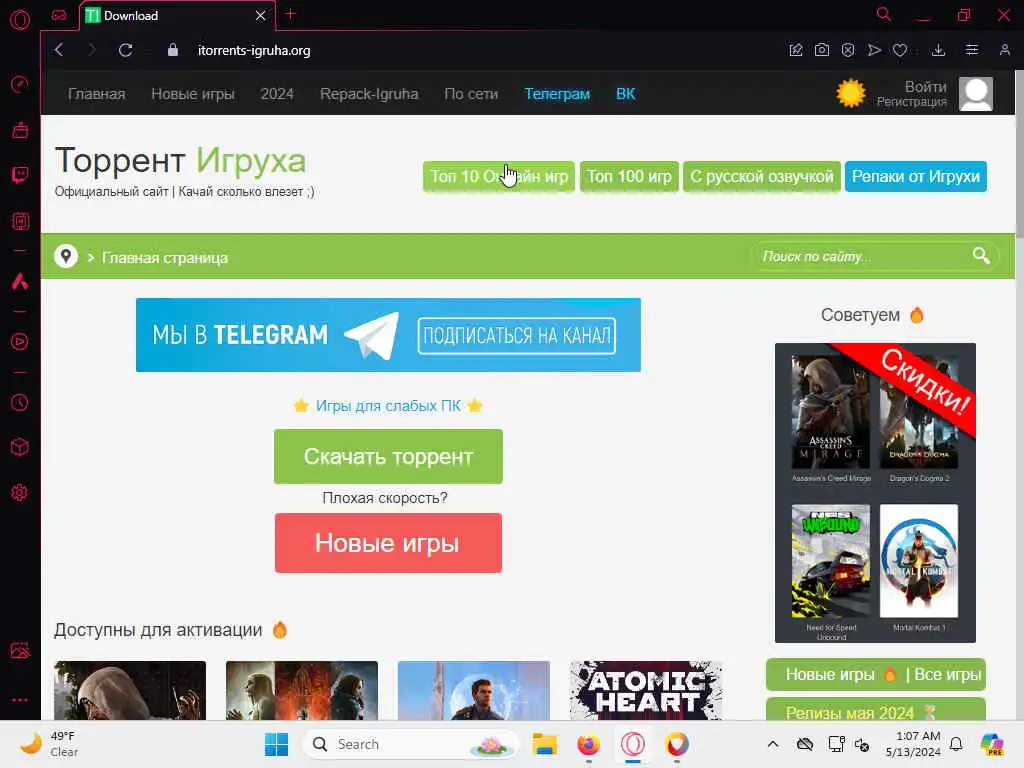Image resolution: width=1024 pixels, height=768 pixels.
Task: Open Новые игры in the navigation bar
Action: click(x=193, y=94)
